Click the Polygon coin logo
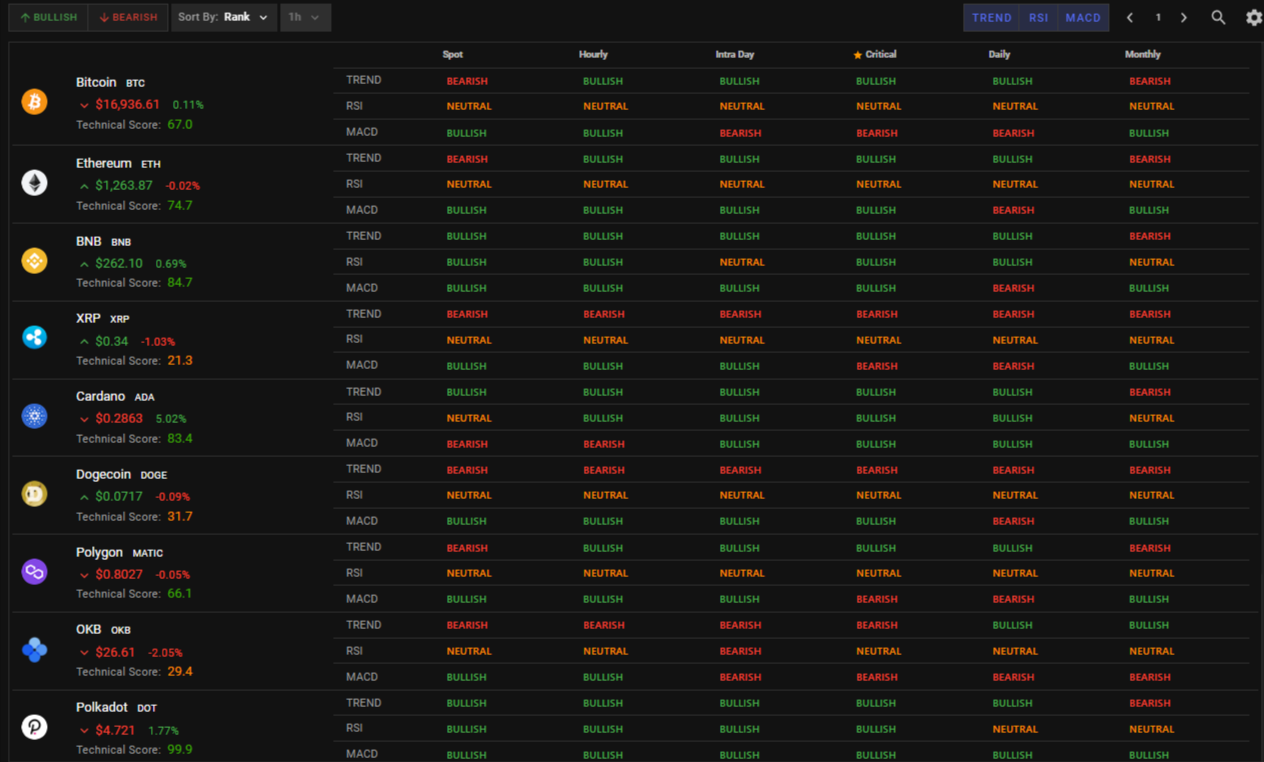Image resolution: width=1264 pixels, height=762 pixels. (35, 571)
